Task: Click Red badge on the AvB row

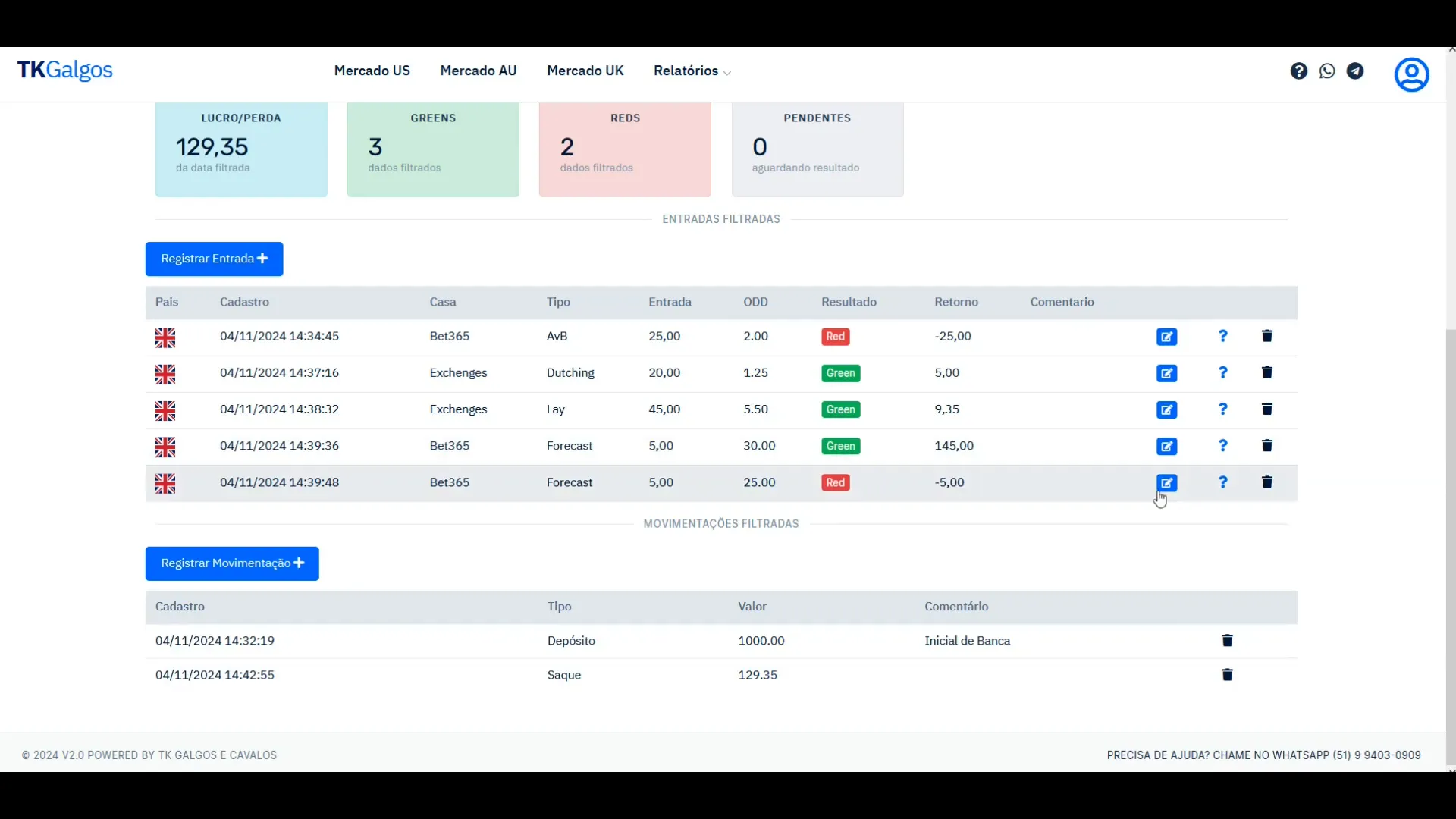Action: point(835,337)
